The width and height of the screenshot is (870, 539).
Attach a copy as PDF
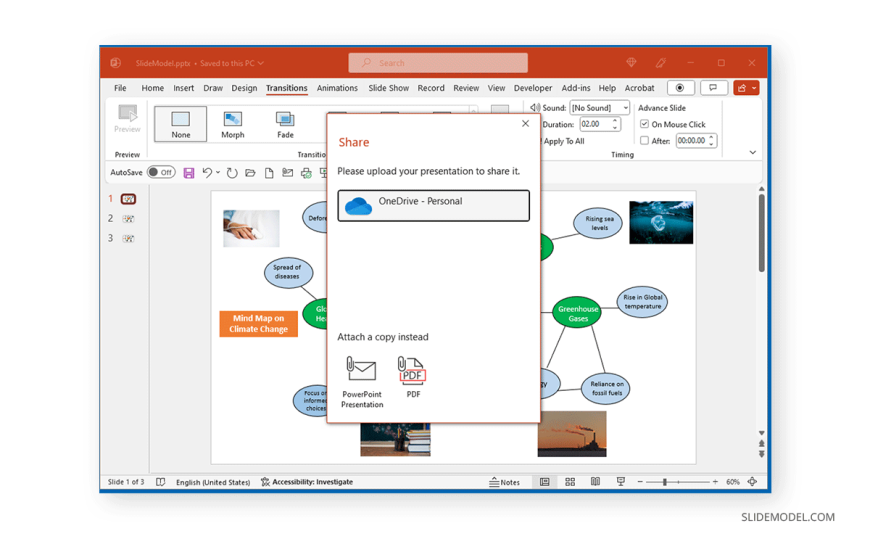tap(412, 377)
